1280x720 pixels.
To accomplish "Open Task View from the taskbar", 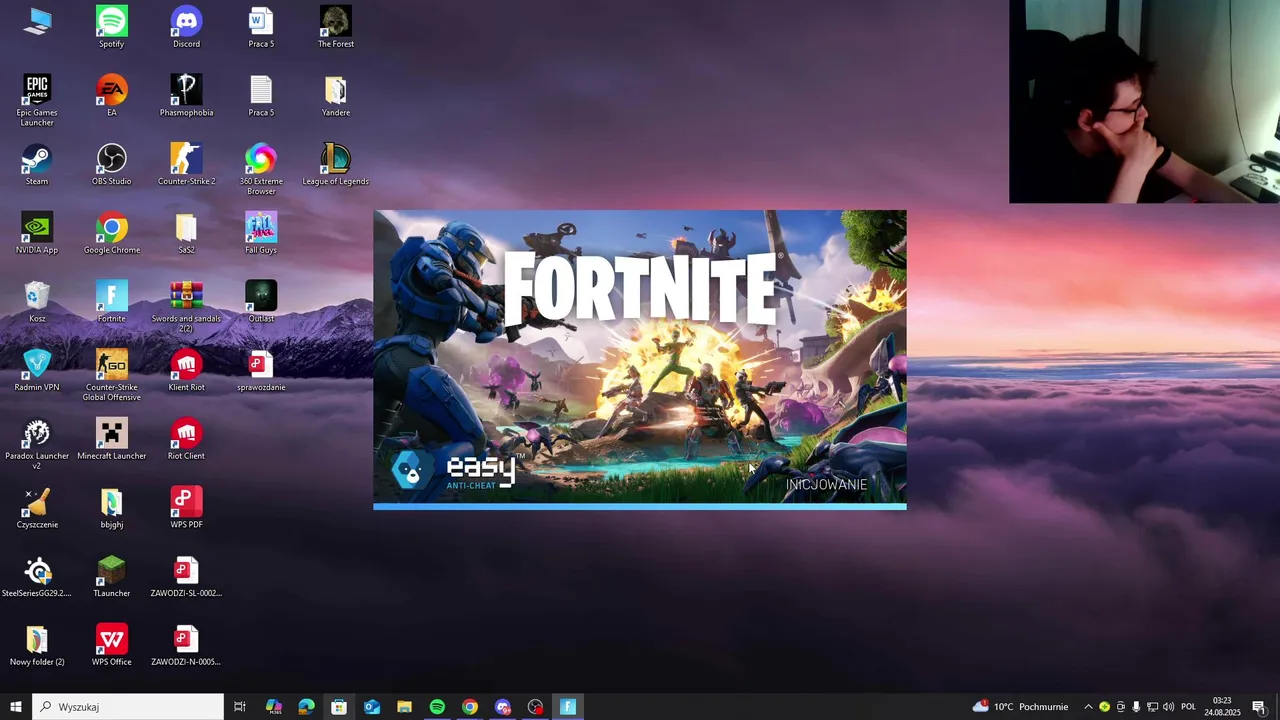I will [240, 707].
